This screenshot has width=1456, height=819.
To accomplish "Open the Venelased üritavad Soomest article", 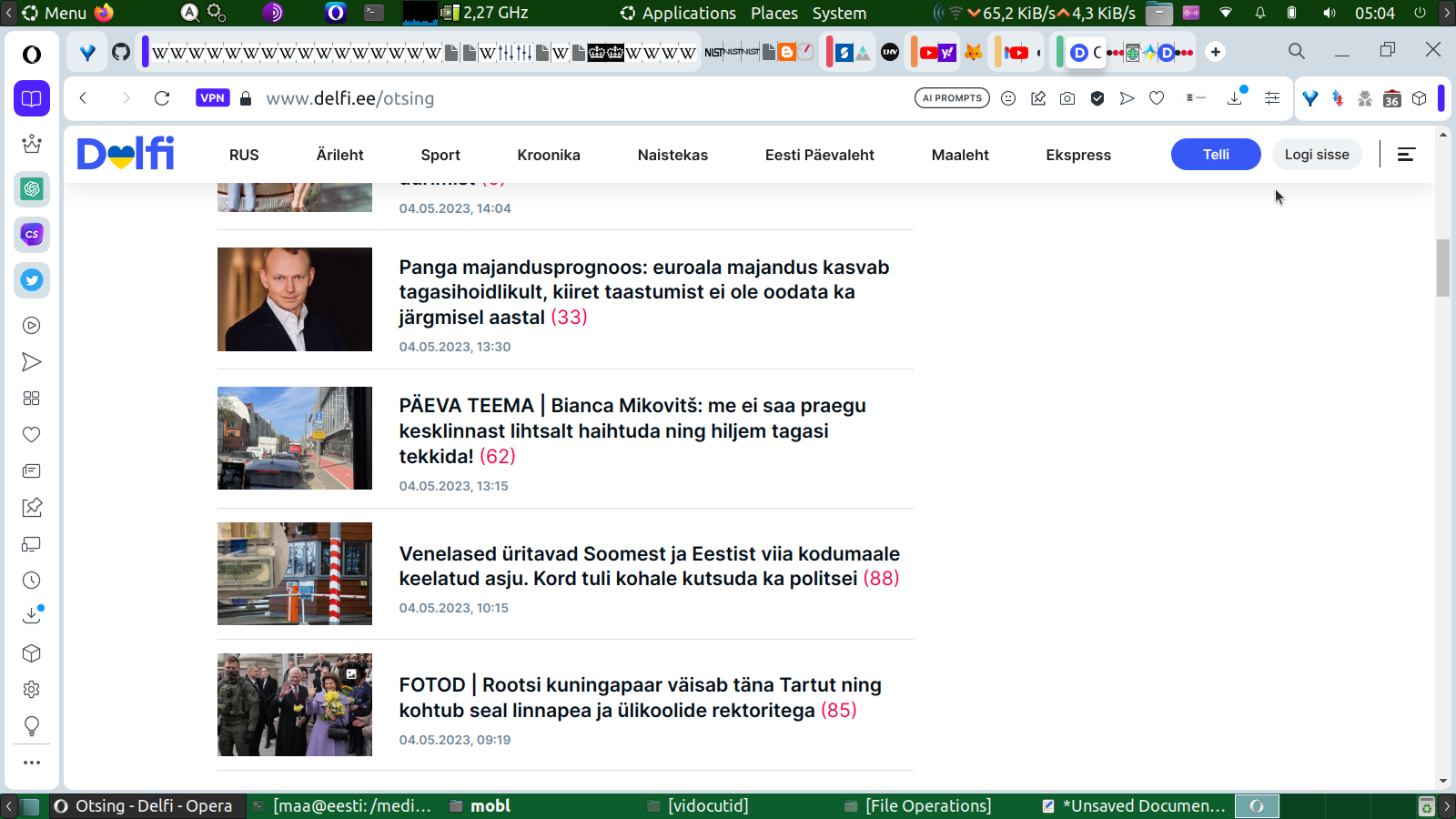I will pyautogui.click(x=650, y=566).
